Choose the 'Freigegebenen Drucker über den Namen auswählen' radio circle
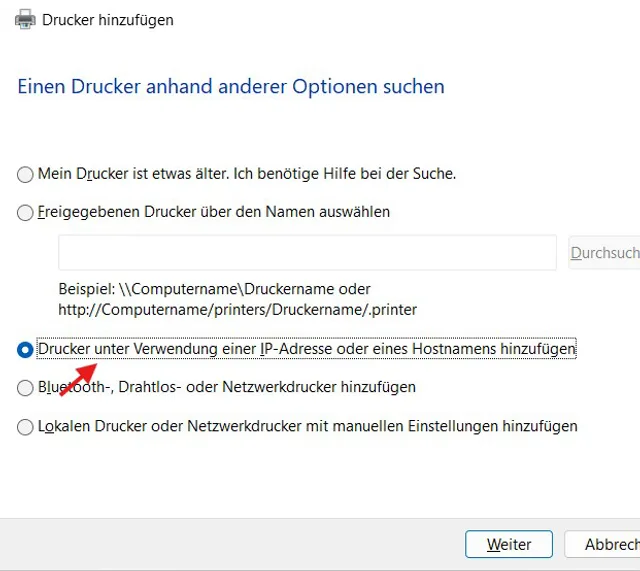This screenshot has width=640, height=571. [x=25, y=213]
